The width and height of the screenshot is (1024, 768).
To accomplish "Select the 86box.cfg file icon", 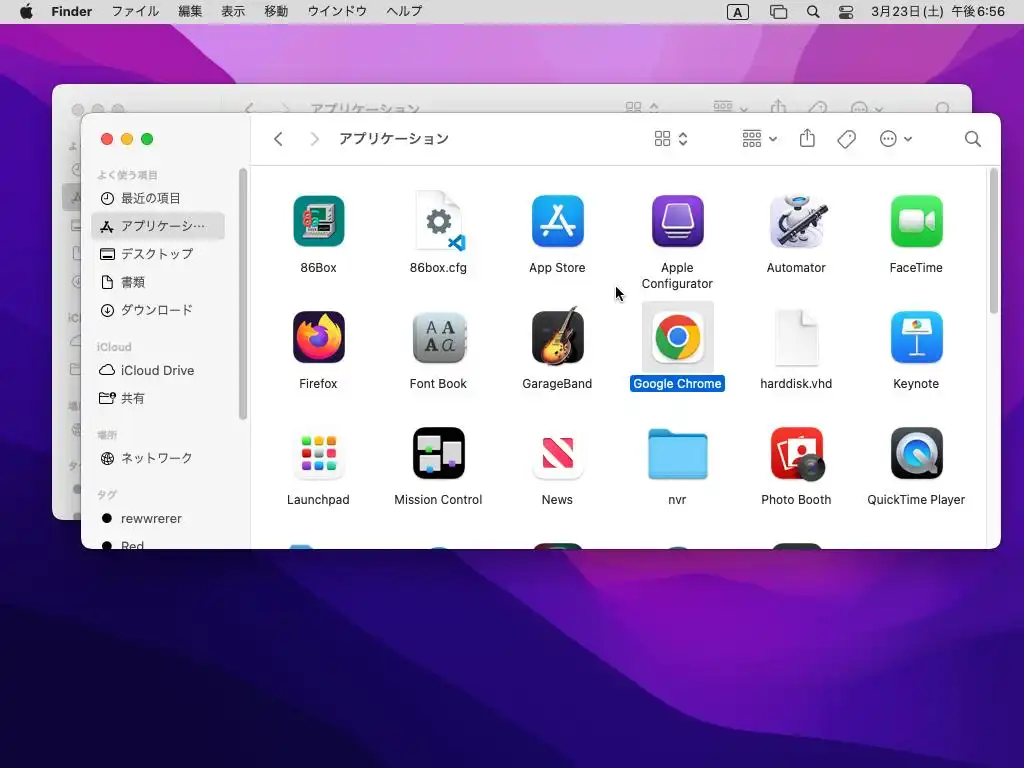I will pyautogui.click(x=439, y=221).
